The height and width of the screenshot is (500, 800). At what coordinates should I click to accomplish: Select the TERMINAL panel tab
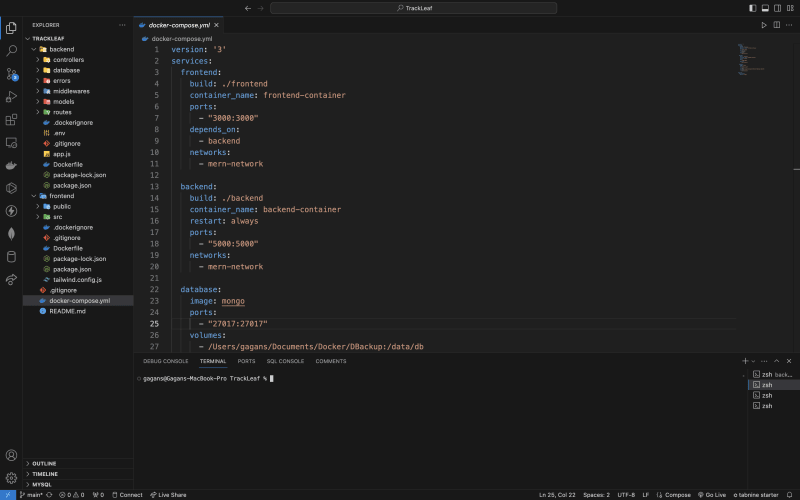tap(213, 361)
